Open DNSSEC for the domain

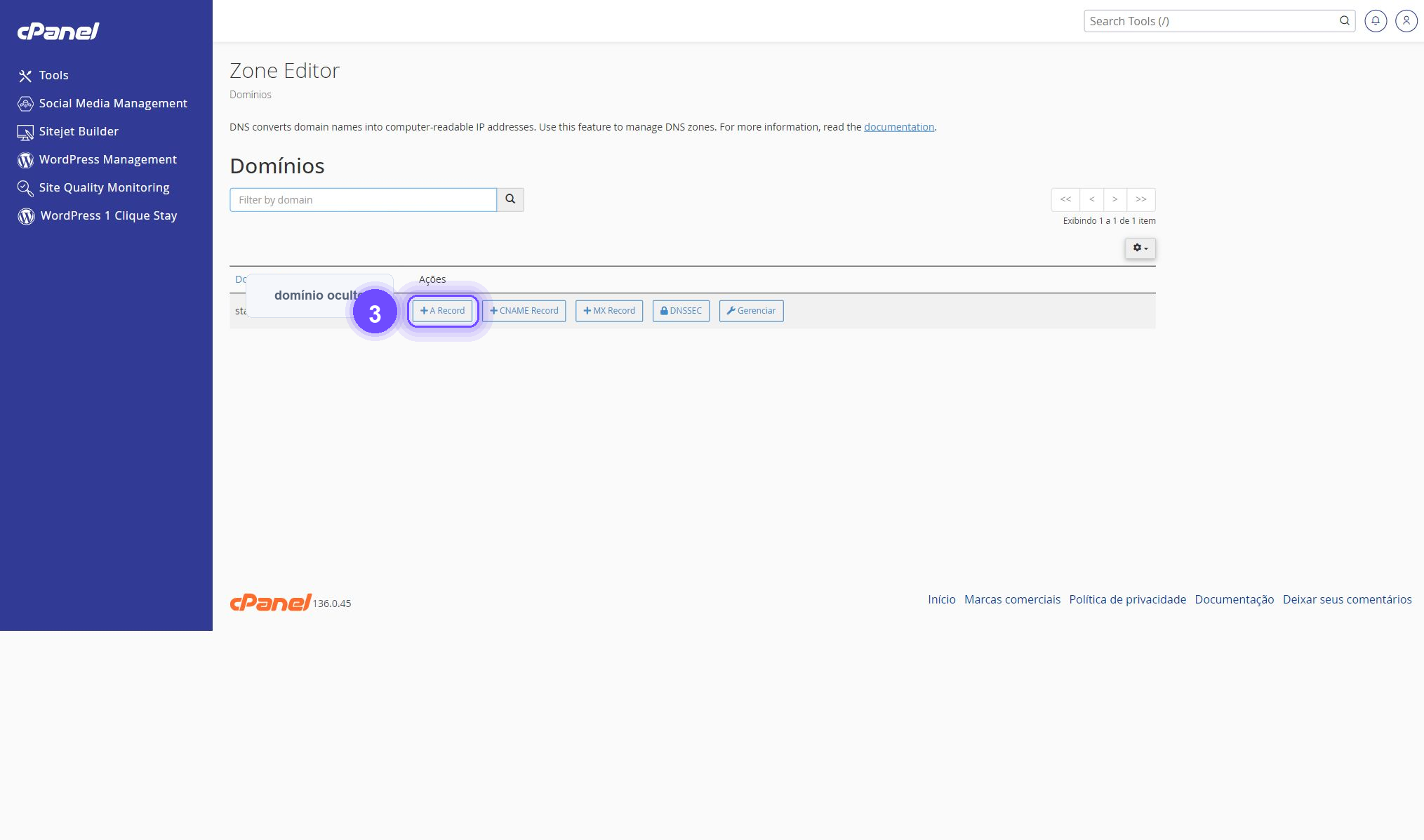681,311
